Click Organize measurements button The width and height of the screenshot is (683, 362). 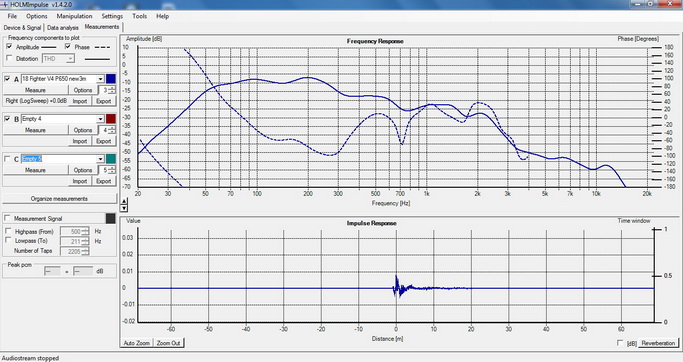pyautogui.click(x=59, y=199)
